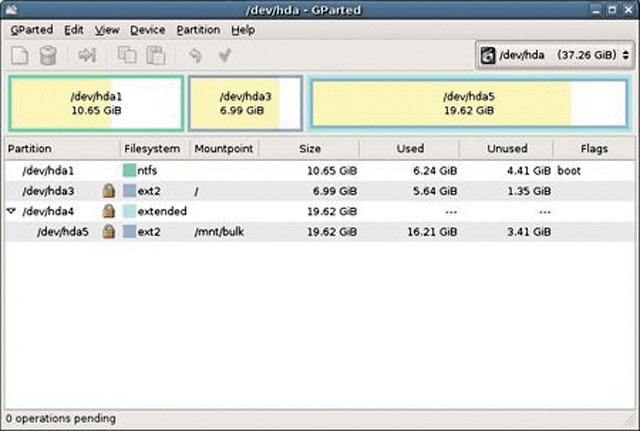Sort by the Partition column header
Screen dimensions: 640x431
point(62,149)
